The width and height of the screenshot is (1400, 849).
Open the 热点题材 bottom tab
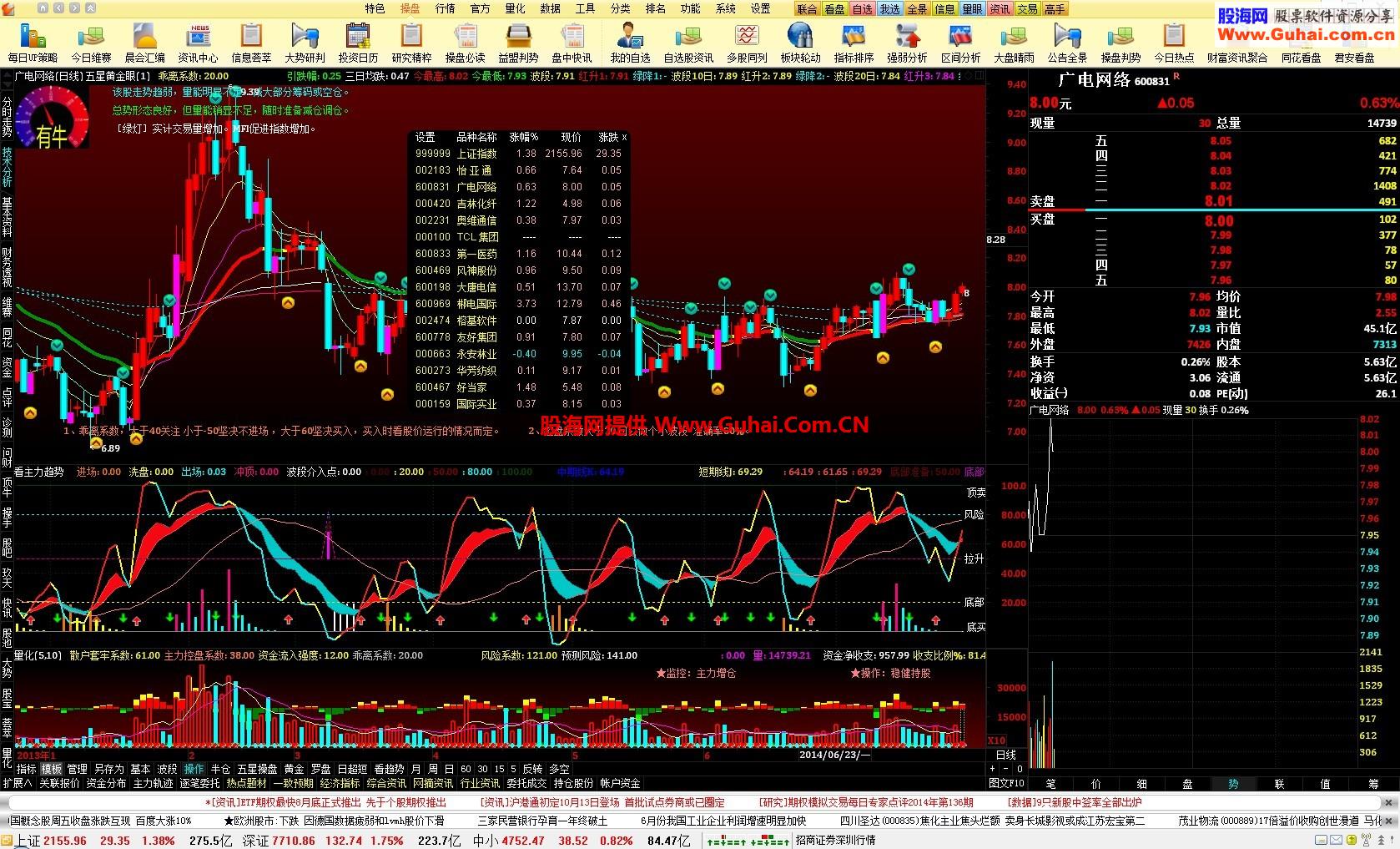tap(246, 783)
